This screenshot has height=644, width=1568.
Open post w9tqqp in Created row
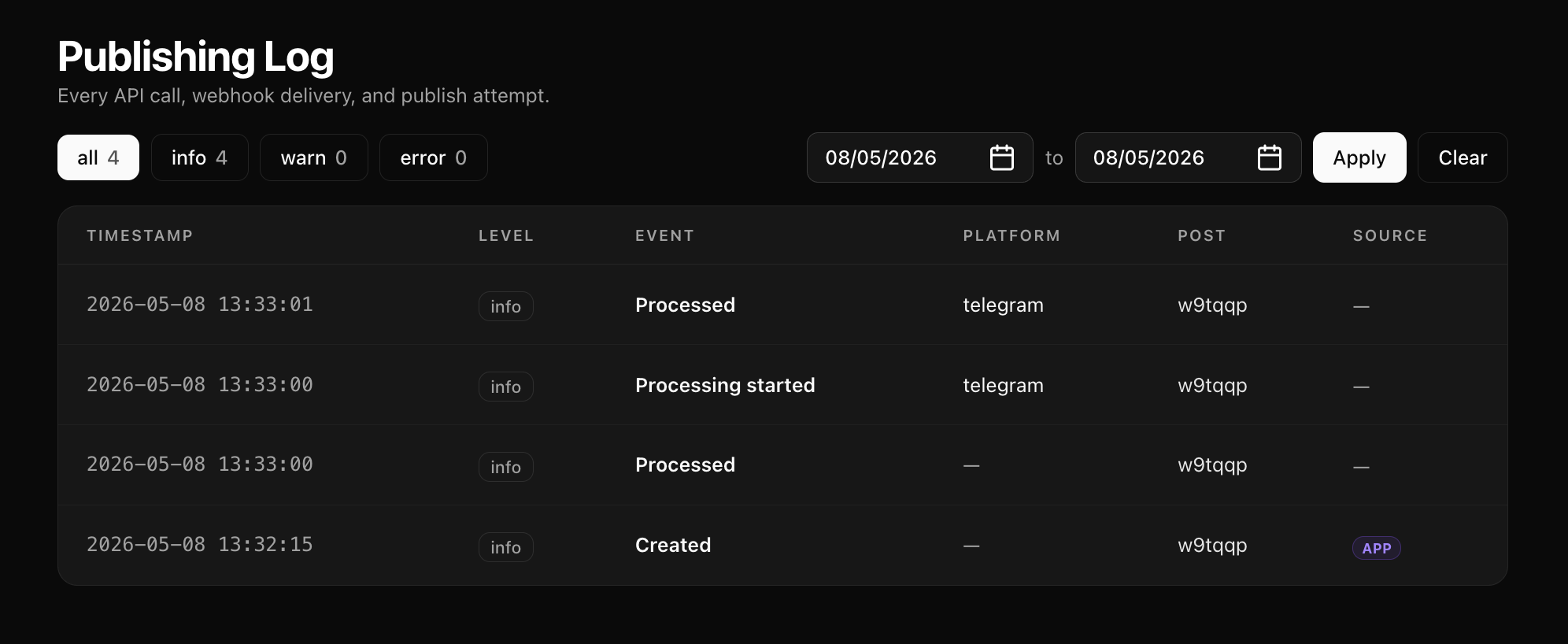tap(1212, 546)
